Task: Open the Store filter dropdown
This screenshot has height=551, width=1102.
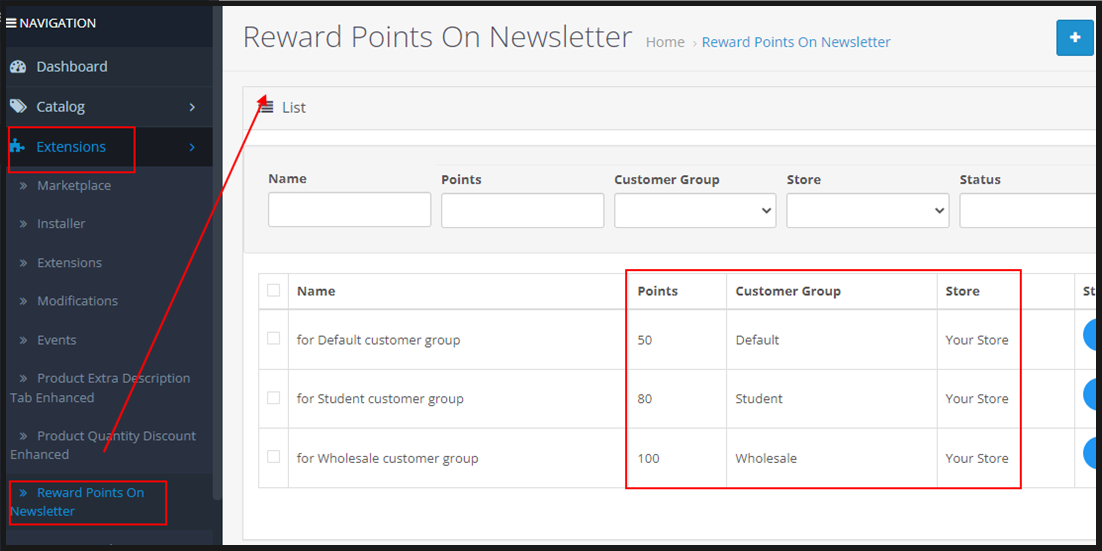Action: coord(867,210)
